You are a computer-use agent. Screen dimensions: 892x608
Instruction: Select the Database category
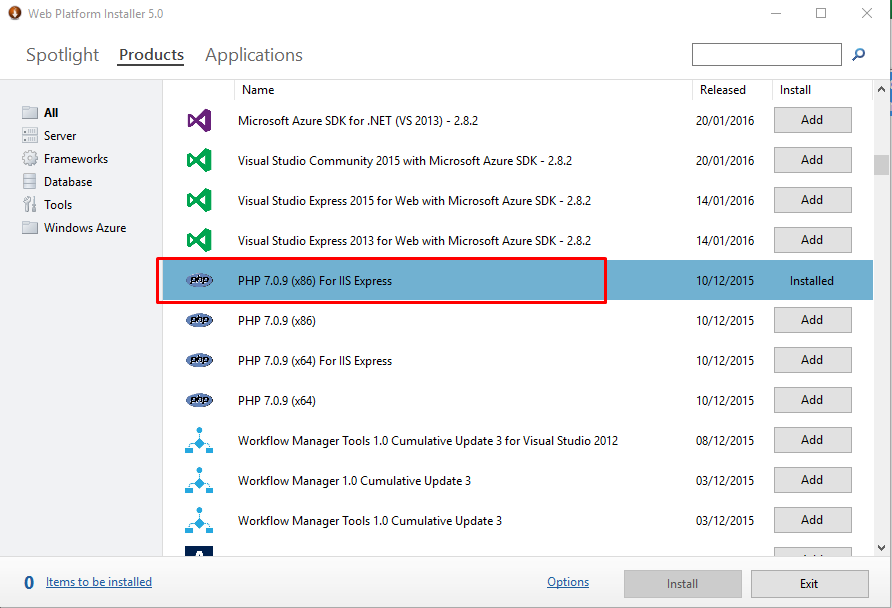68,182
